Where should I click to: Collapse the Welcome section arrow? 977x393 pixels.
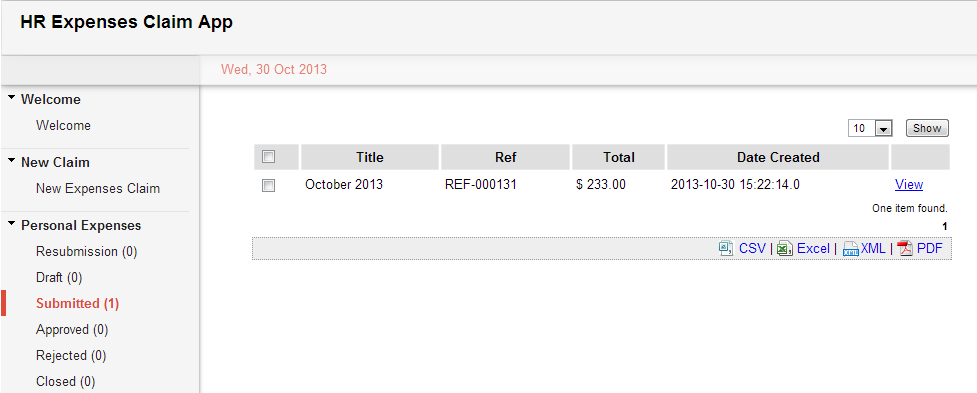coord(11,98)
